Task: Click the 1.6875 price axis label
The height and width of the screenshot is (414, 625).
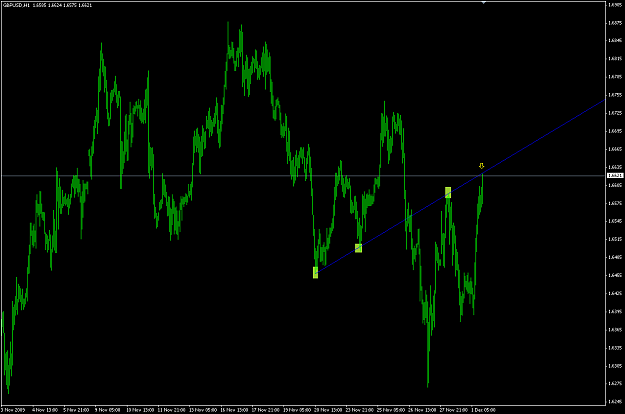Action: (615, 23)
